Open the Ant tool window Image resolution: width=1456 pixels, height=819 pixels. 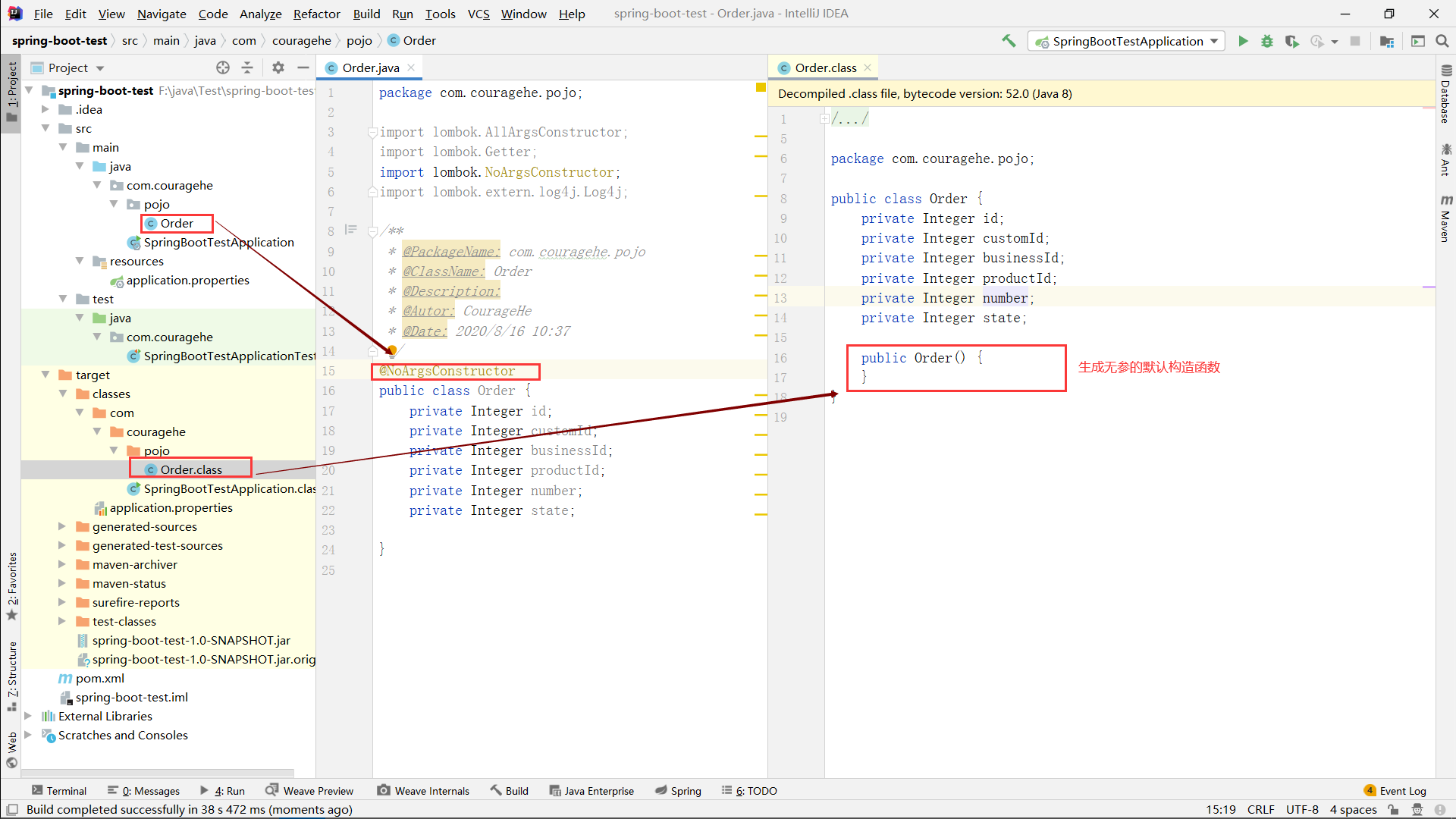point(1445,159)
